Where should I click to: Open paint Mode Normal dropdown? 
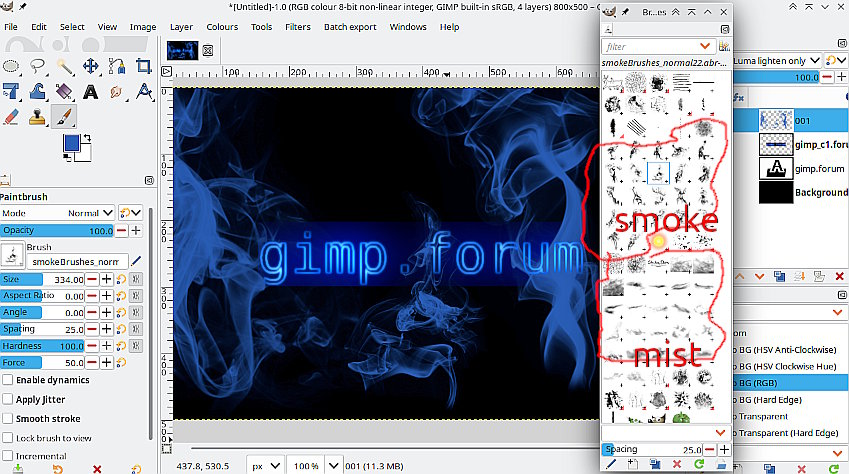(57, 213)
